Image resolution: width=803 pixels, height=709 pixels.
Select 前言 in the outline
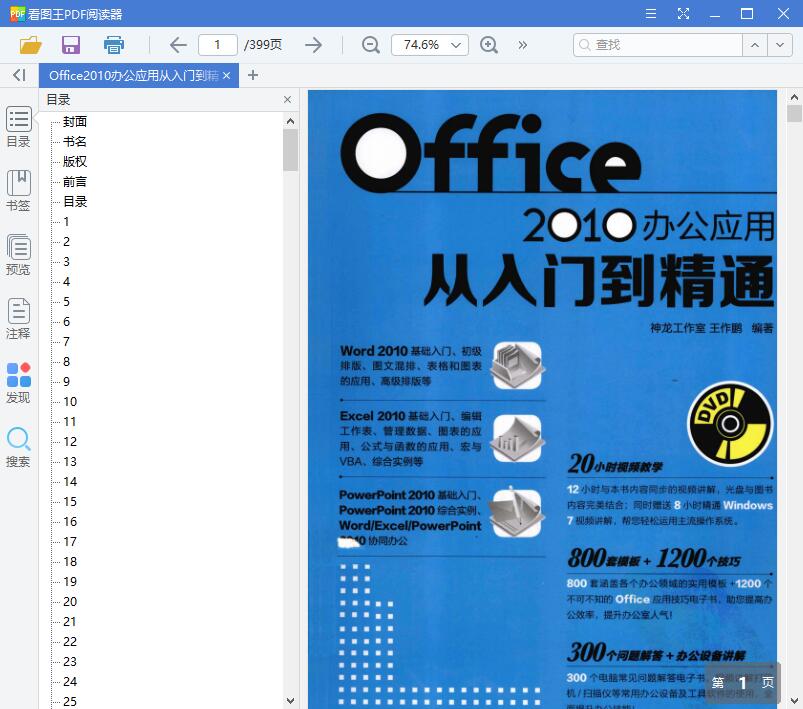[x=75, y=181]
